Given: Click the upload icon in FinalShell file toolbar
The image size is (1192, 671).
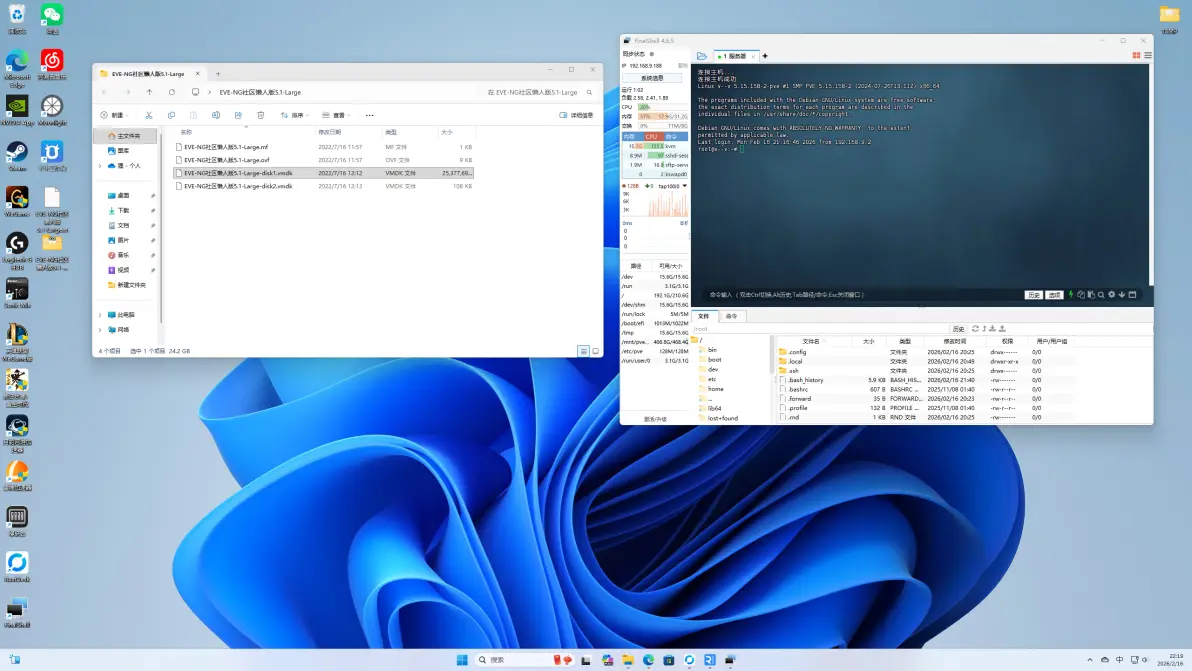Looking at the screenshot, I should click(x=1002, y=329).
